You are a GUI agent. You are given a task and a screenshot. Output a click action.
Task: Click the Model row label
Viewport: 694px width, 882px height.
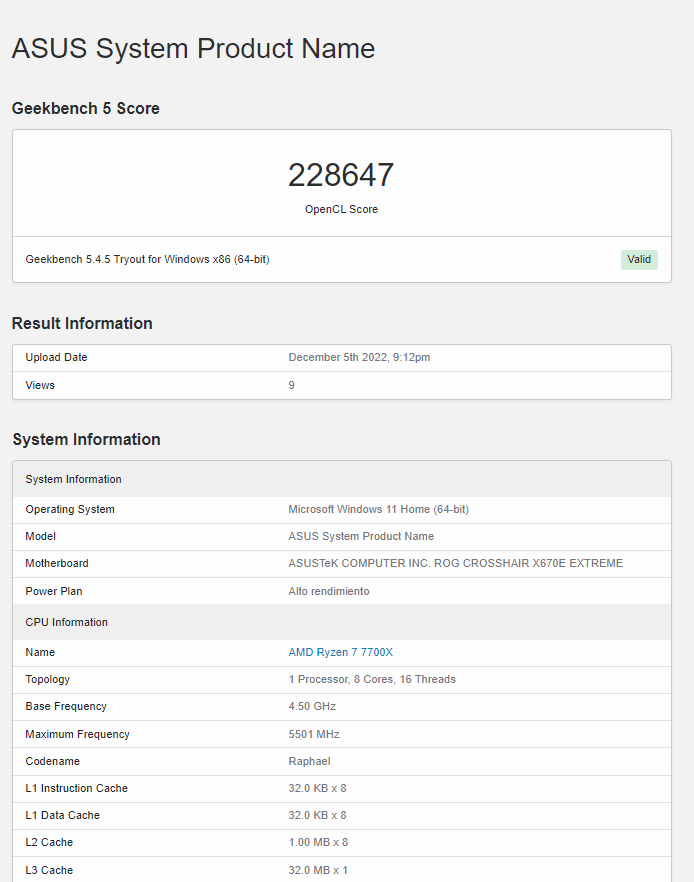(x=40, y=536)
